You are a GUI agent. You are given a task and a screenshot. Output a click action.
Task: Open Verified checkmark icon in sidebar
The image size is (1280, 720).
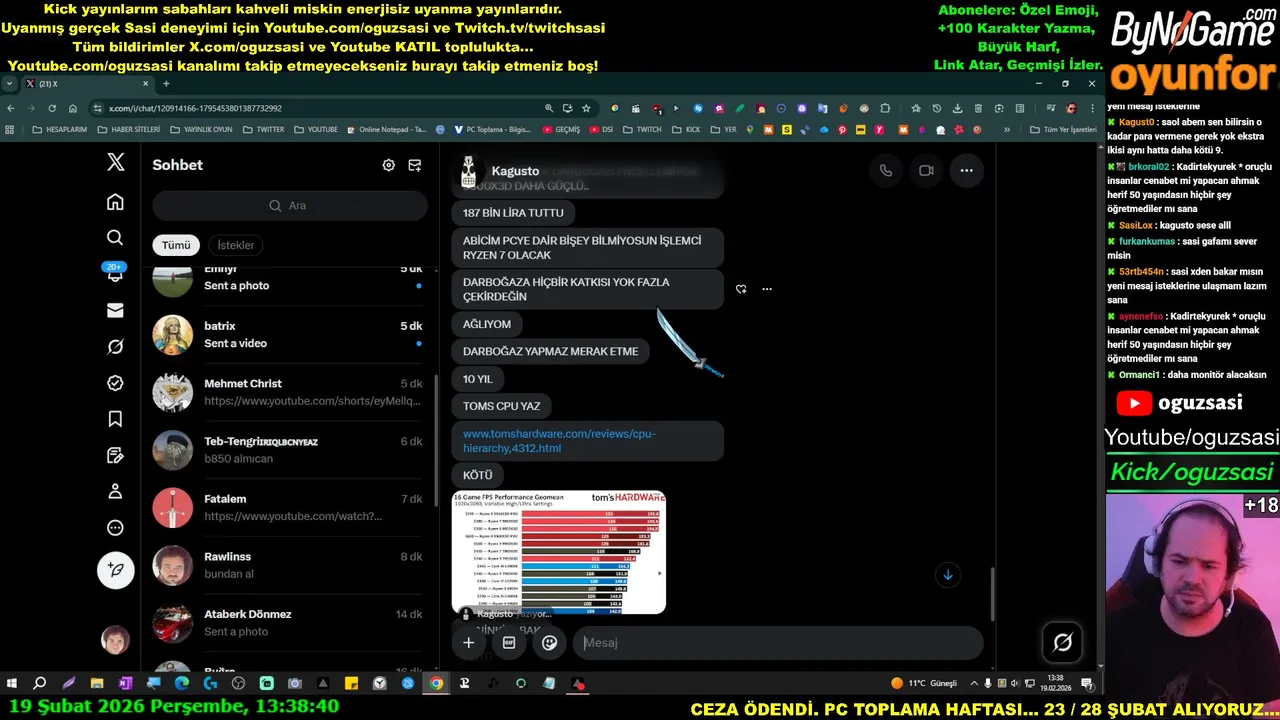point(115,383)
